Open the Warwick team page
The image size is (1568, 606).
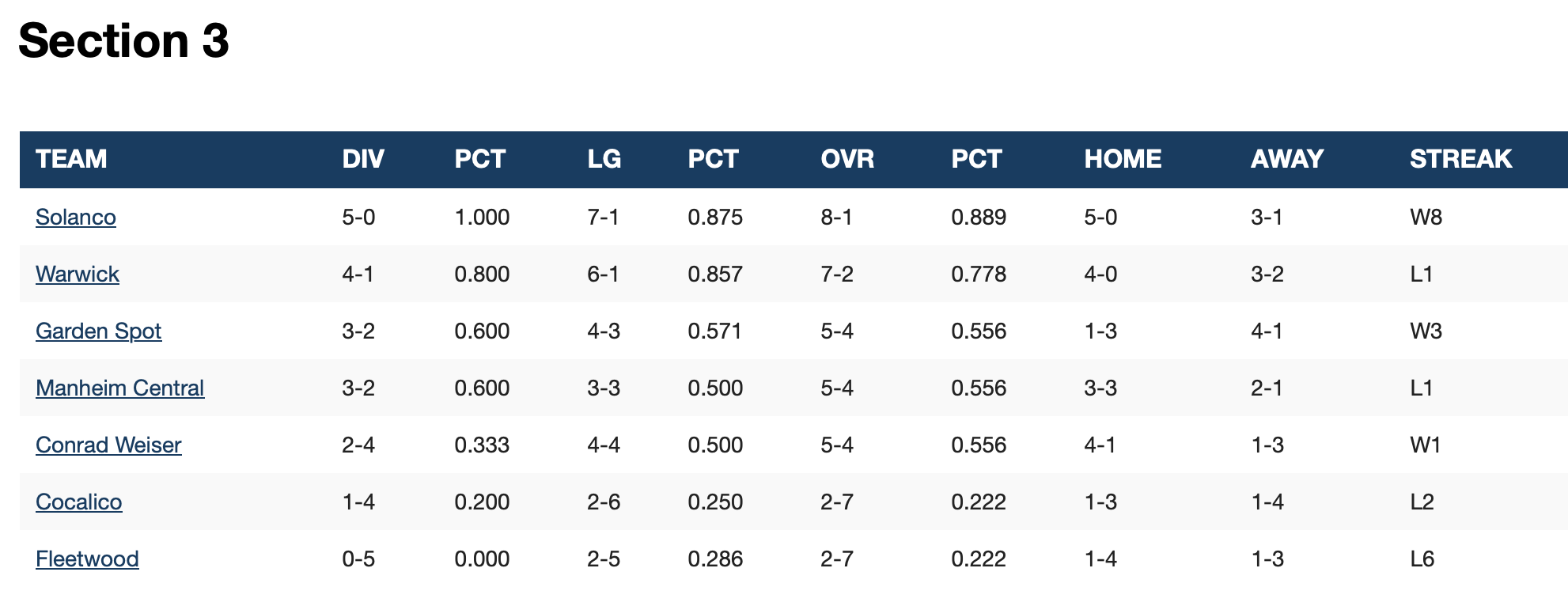(78, 274)
